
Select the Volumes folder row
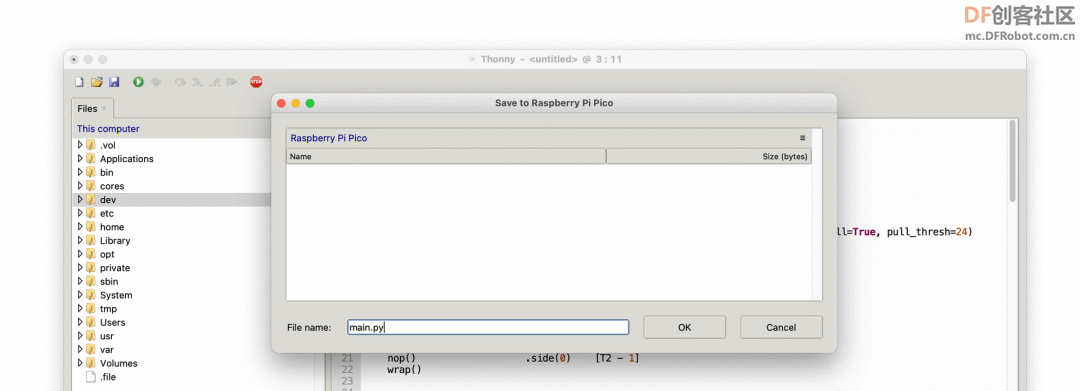pyautogui.click(x=172, y=363)
